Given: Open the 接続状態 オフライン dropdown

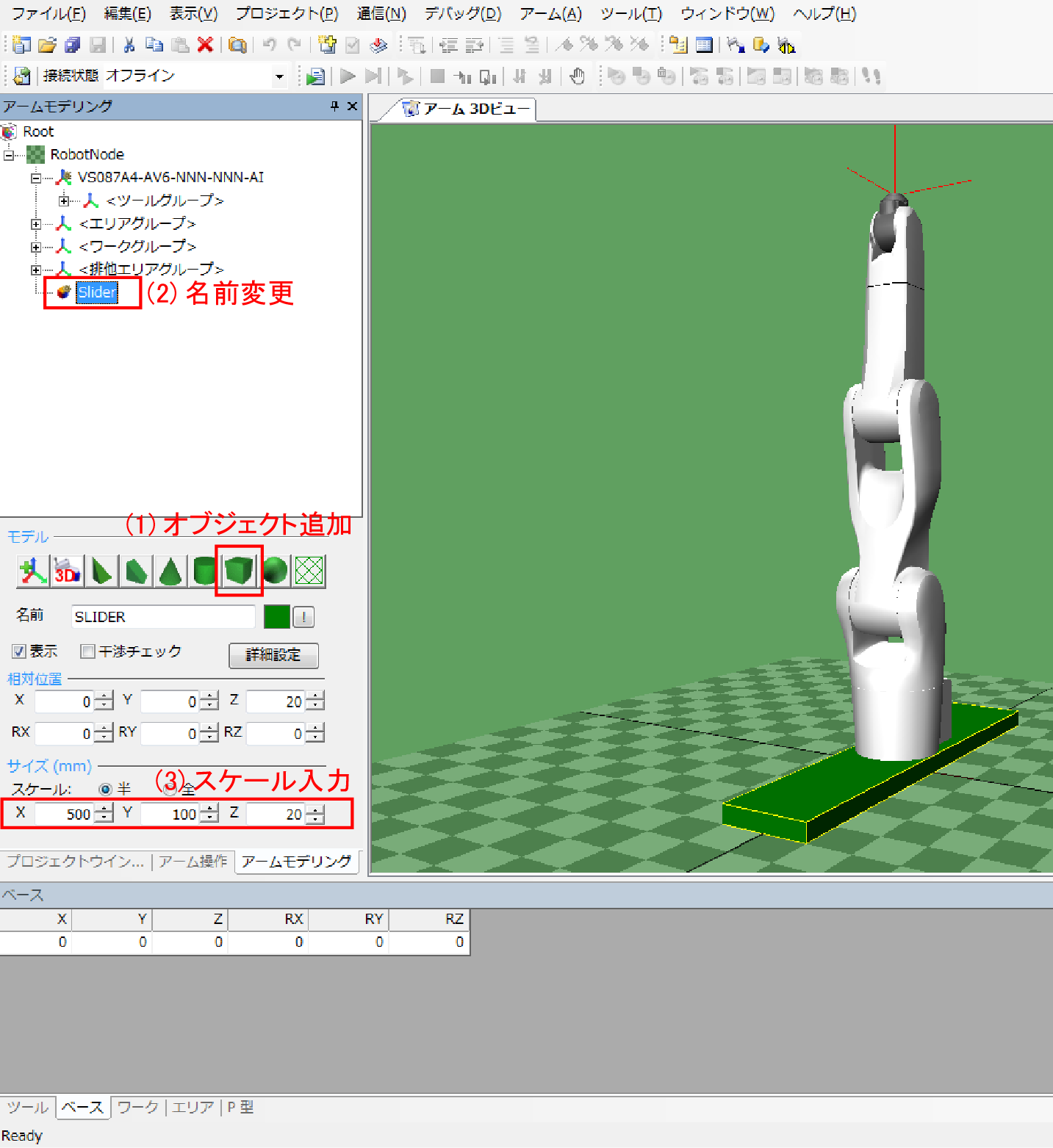Looking at the screenshot, I should 279,76.
